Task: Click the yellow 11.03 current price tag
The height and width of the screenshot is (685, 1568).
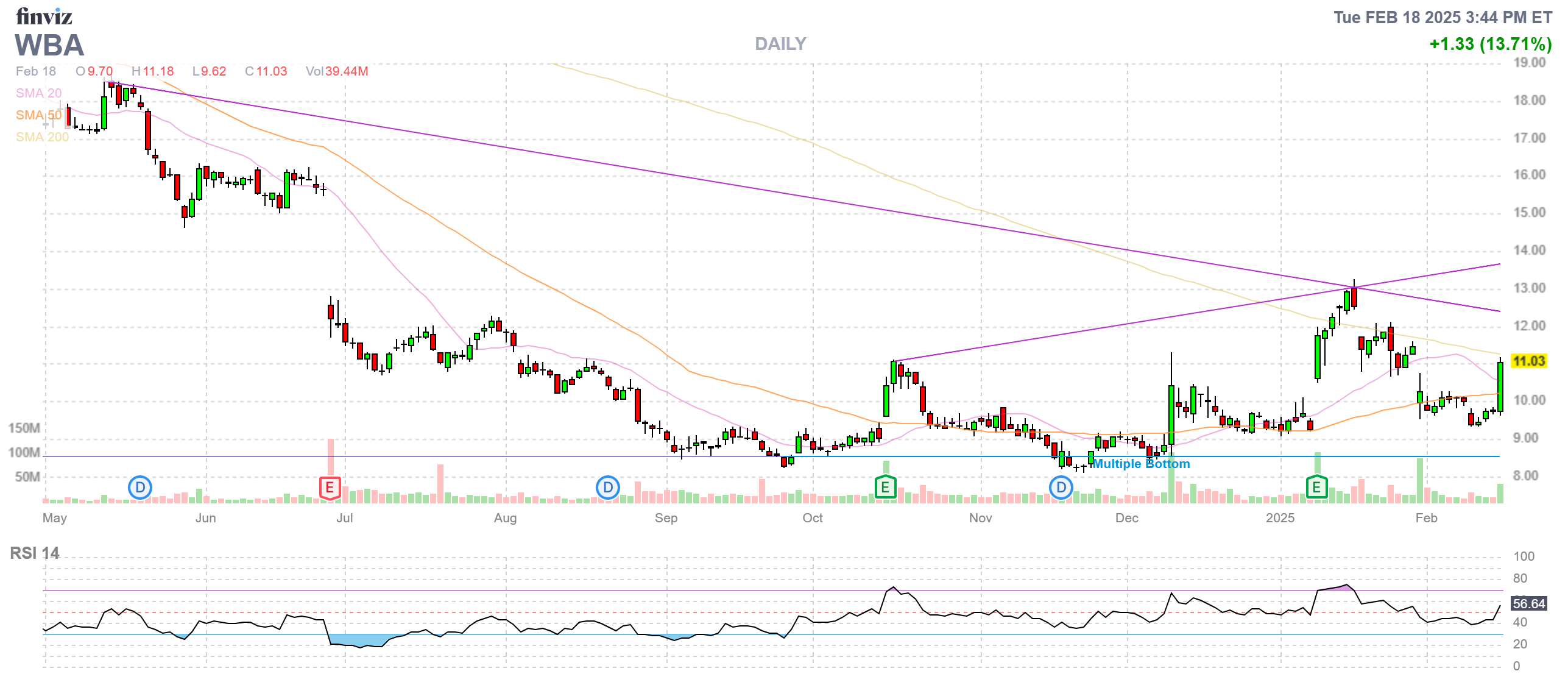Action: pos(1529,361)
